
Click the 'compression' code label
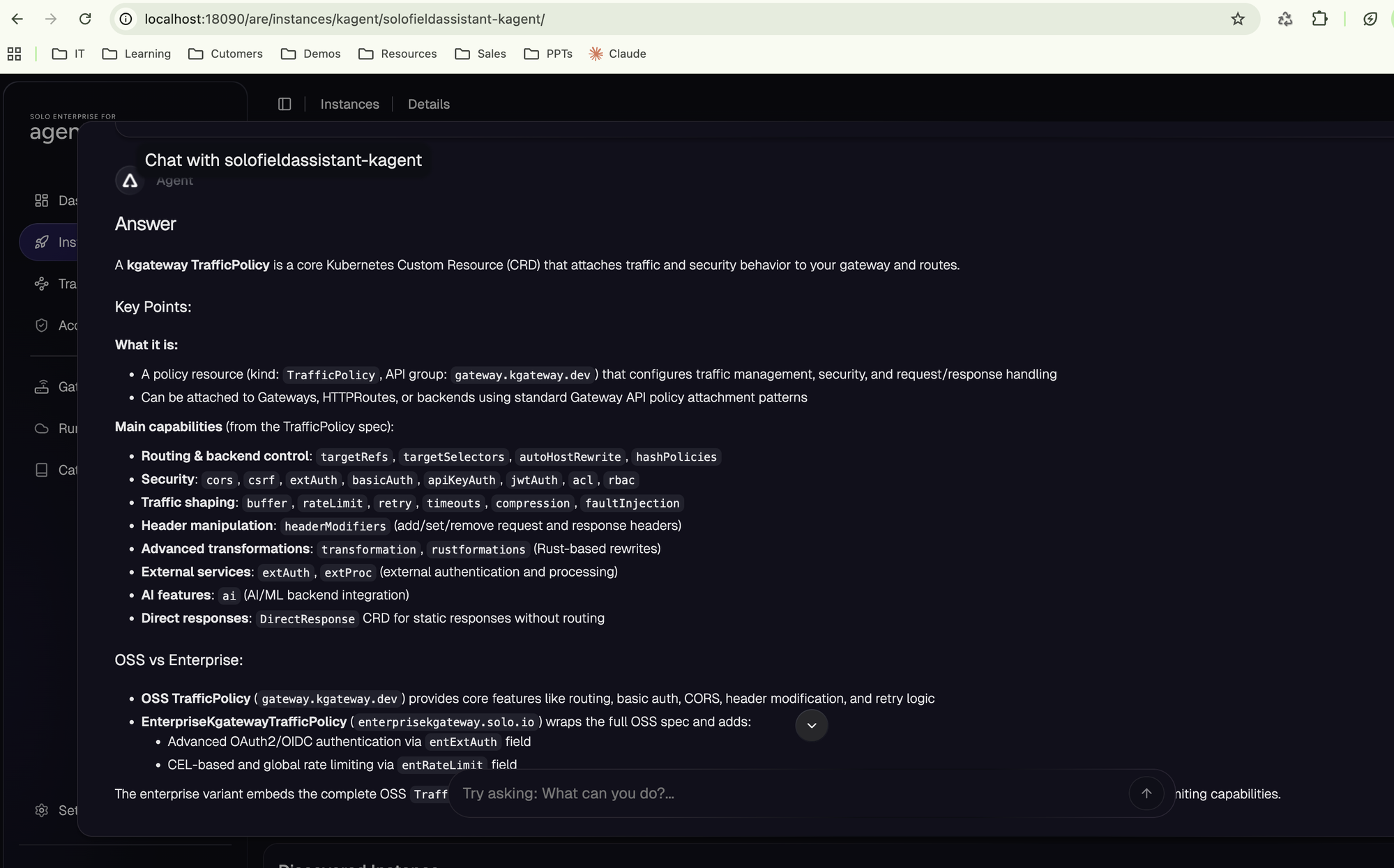coord(532,503)
